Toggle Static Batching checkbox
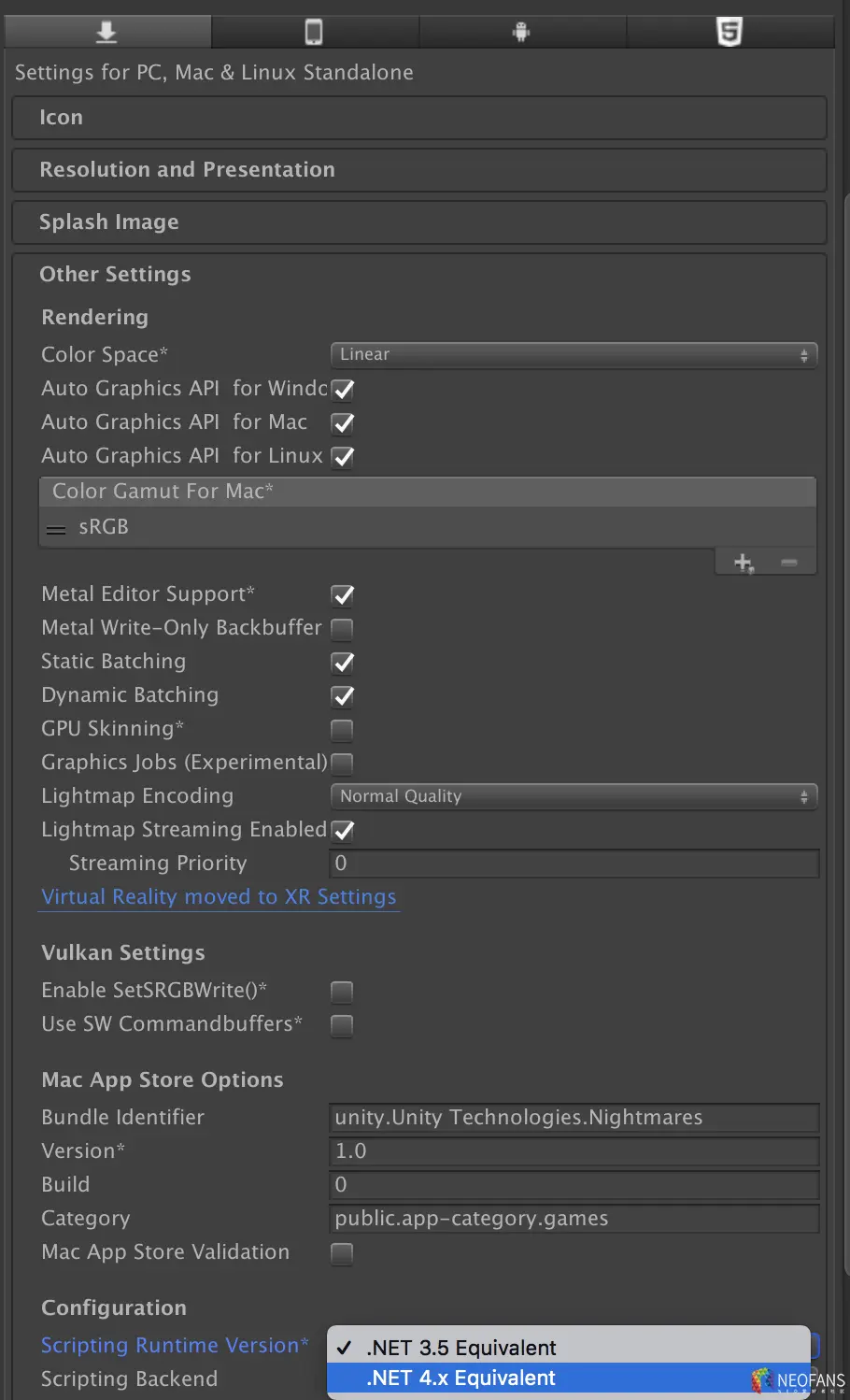Viewport: 850px width, 1400px height. [x=343, y=663]
